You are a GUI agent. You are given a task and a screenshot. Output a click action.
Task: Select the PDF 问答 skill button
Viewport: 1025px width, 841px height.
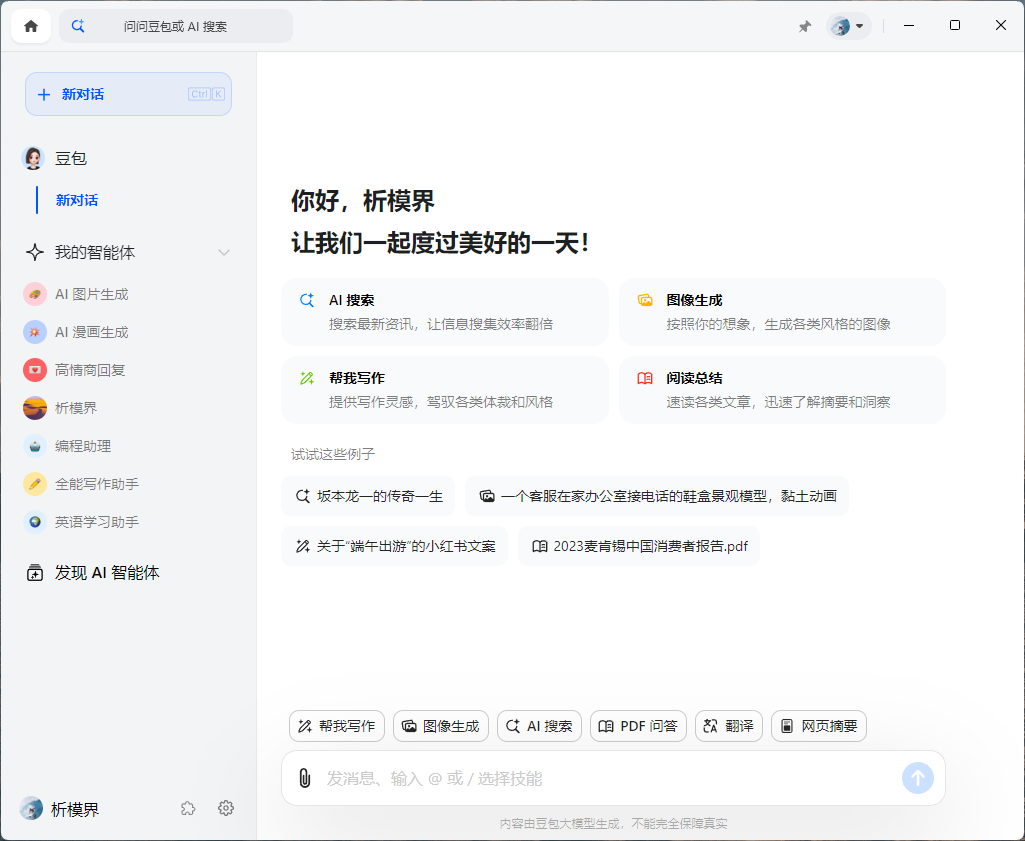[637, 726]
